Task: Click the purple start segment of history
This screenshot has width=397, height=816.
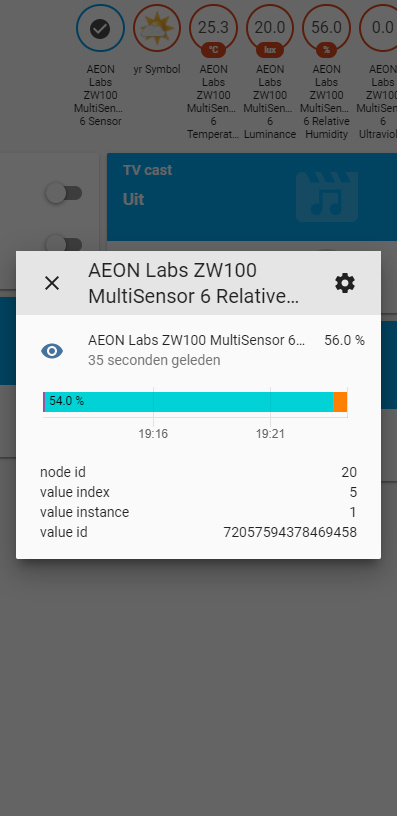Action: 44,402
